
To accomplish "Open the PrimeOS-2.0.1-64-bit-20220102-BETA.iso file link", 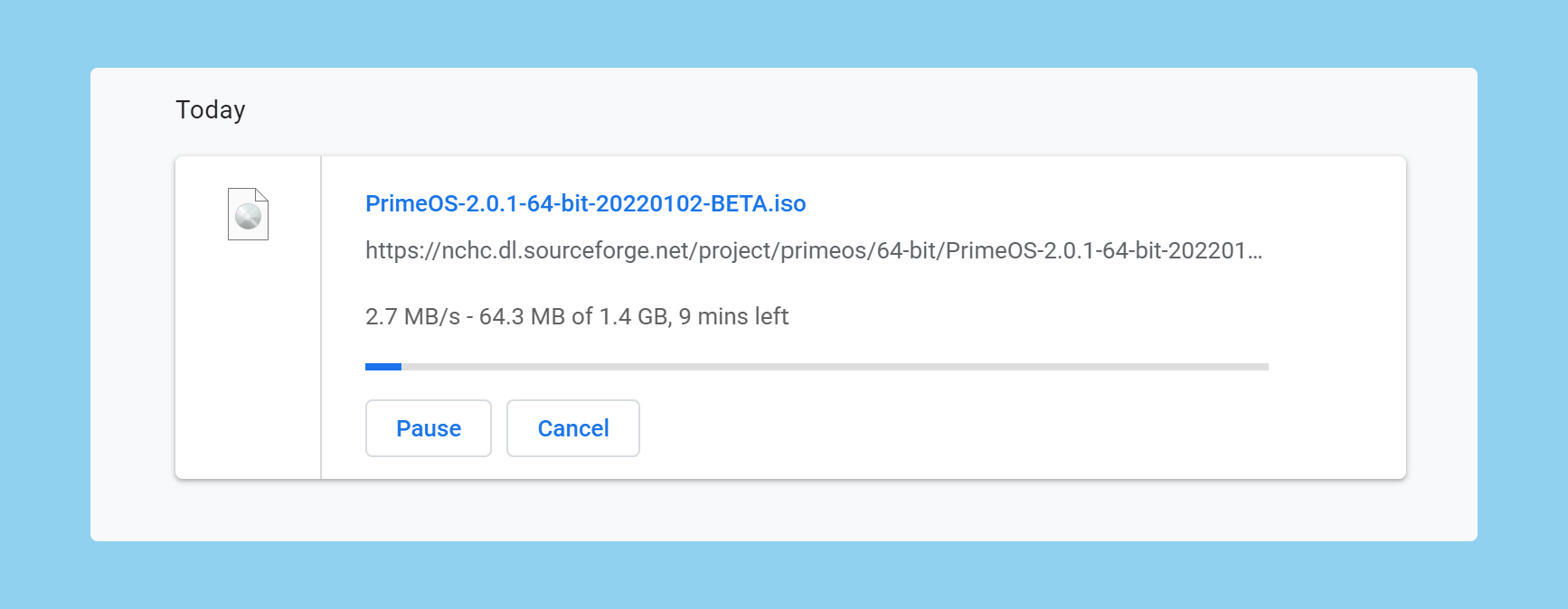I will click(585, 203).
